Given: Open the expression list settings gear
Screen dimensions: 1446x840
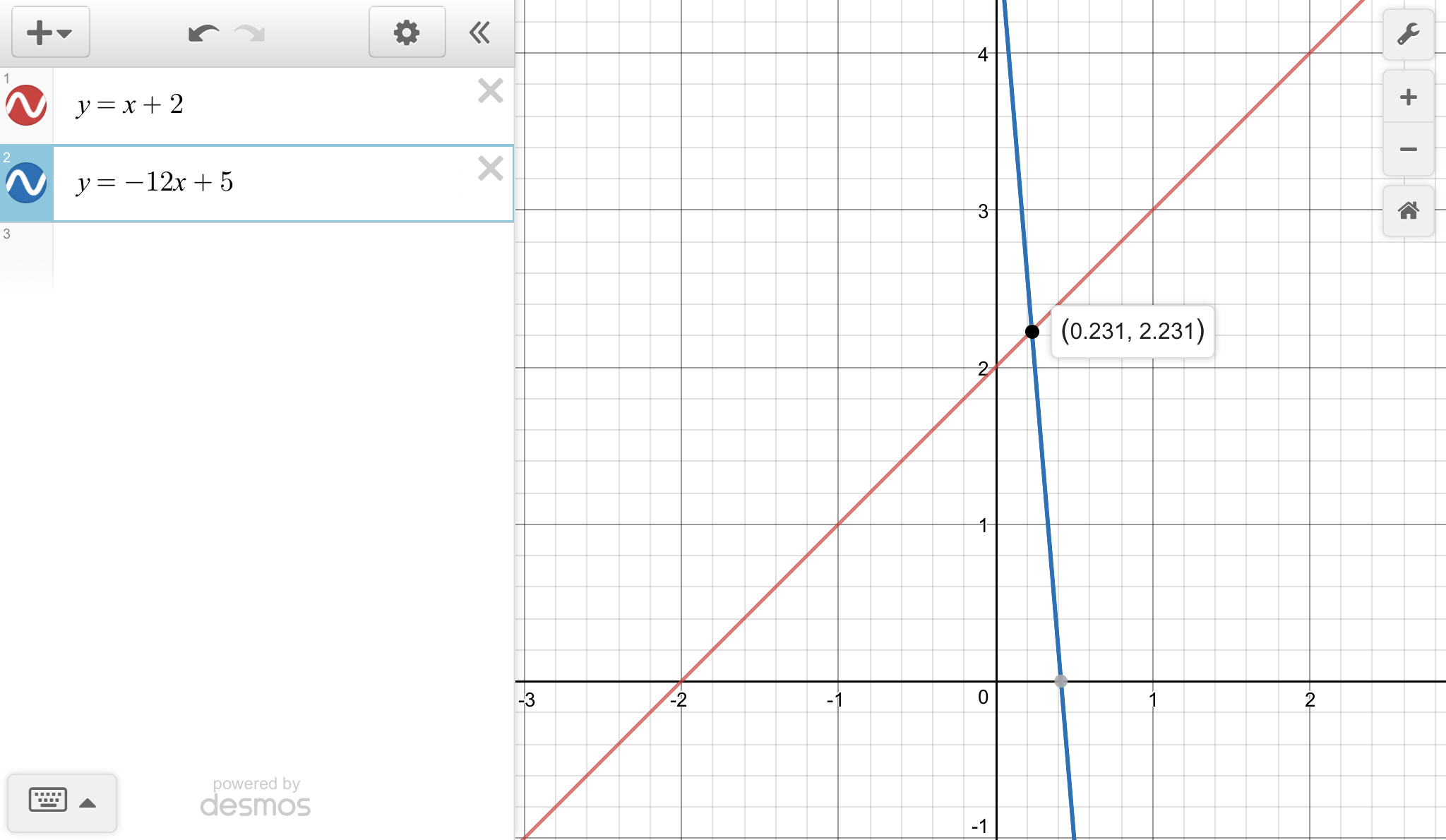Looking at the screenshot, I should point(407,32).
